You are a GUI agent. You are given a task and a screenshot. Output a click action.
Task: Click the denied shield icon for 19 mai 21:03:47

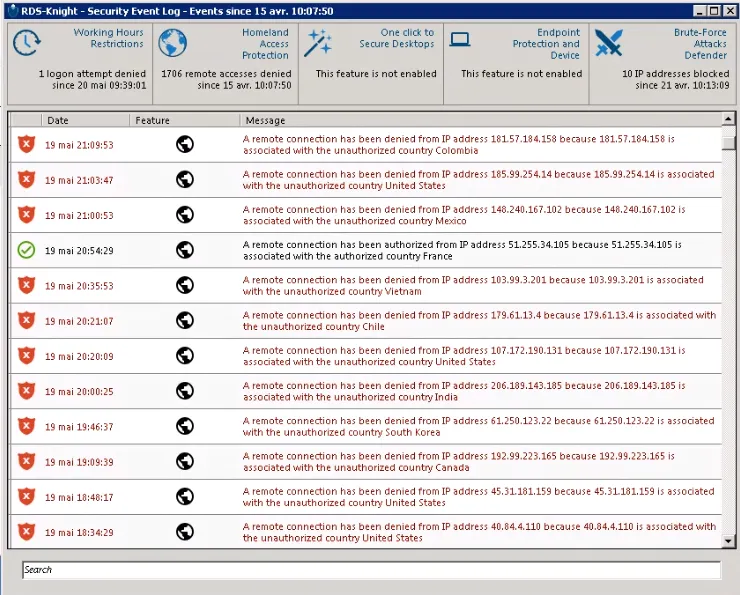[x=26, y=179]
